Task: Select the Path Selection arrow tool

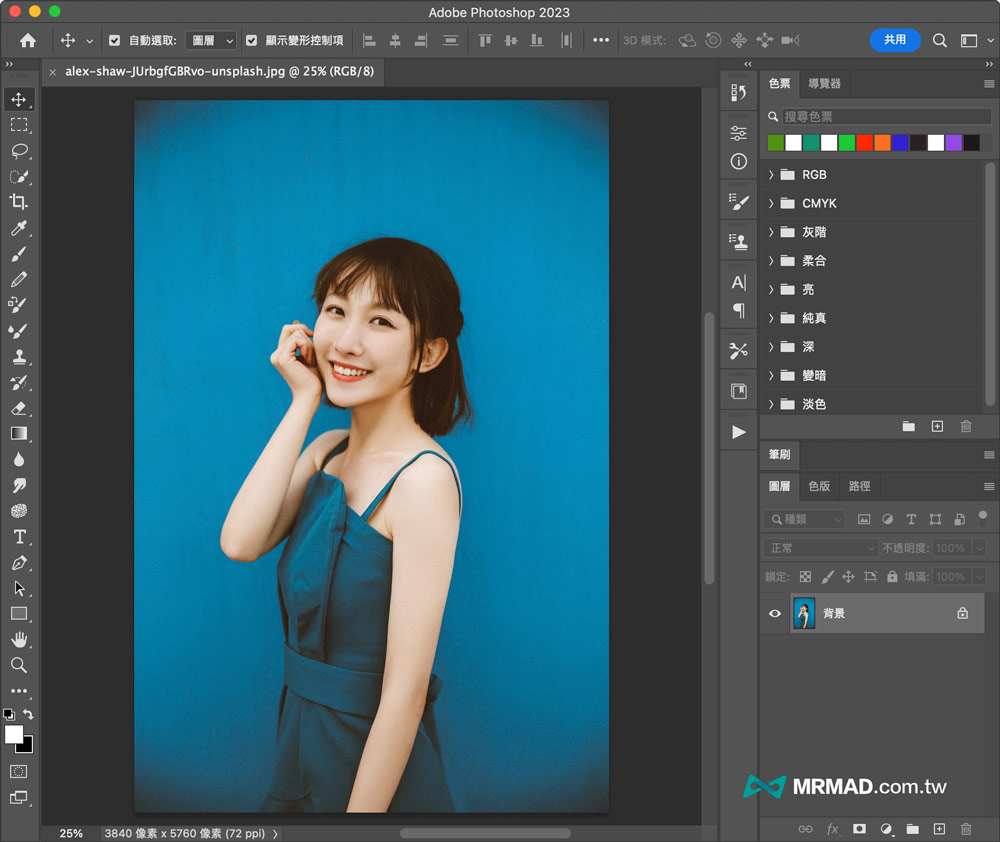Action: (19, 588)
